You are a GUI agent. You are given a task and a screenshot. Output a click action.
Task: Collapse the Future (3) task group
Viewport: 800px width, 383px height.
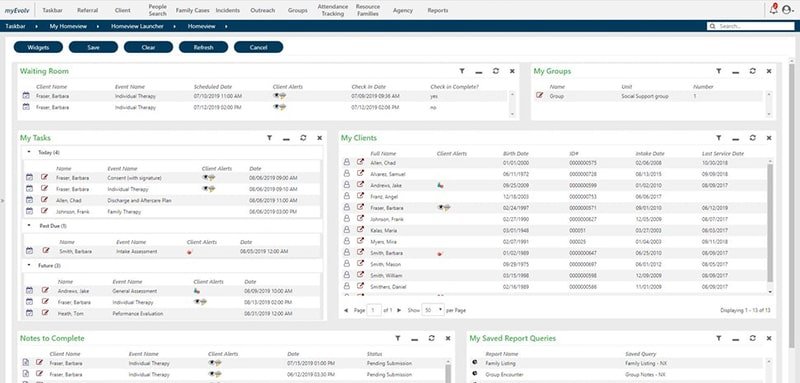29,265
